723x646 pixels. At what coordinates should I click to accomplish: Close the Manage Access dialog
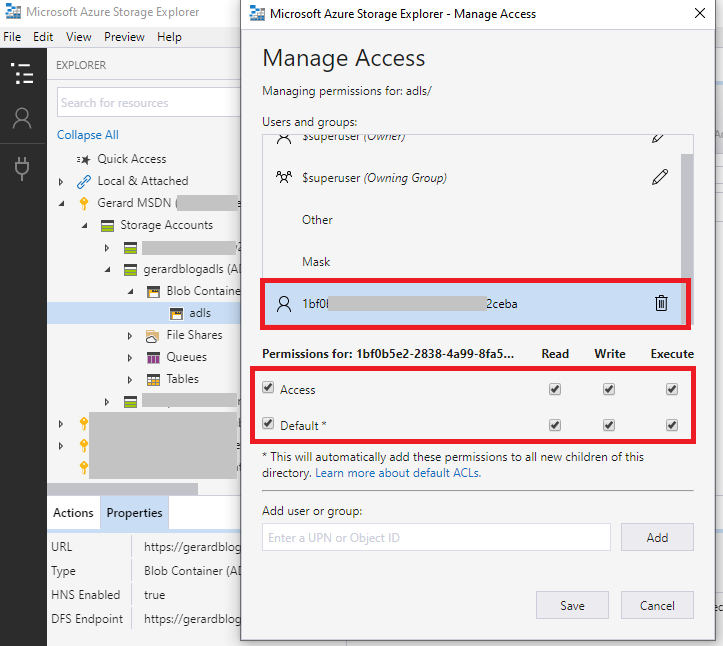coord(699,13)
